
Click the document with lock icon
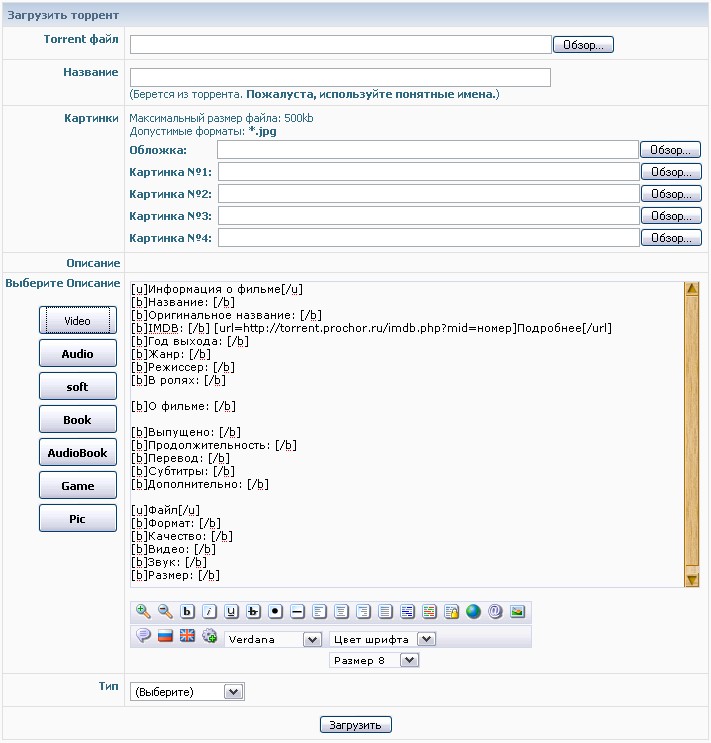[x=451, y=612]
